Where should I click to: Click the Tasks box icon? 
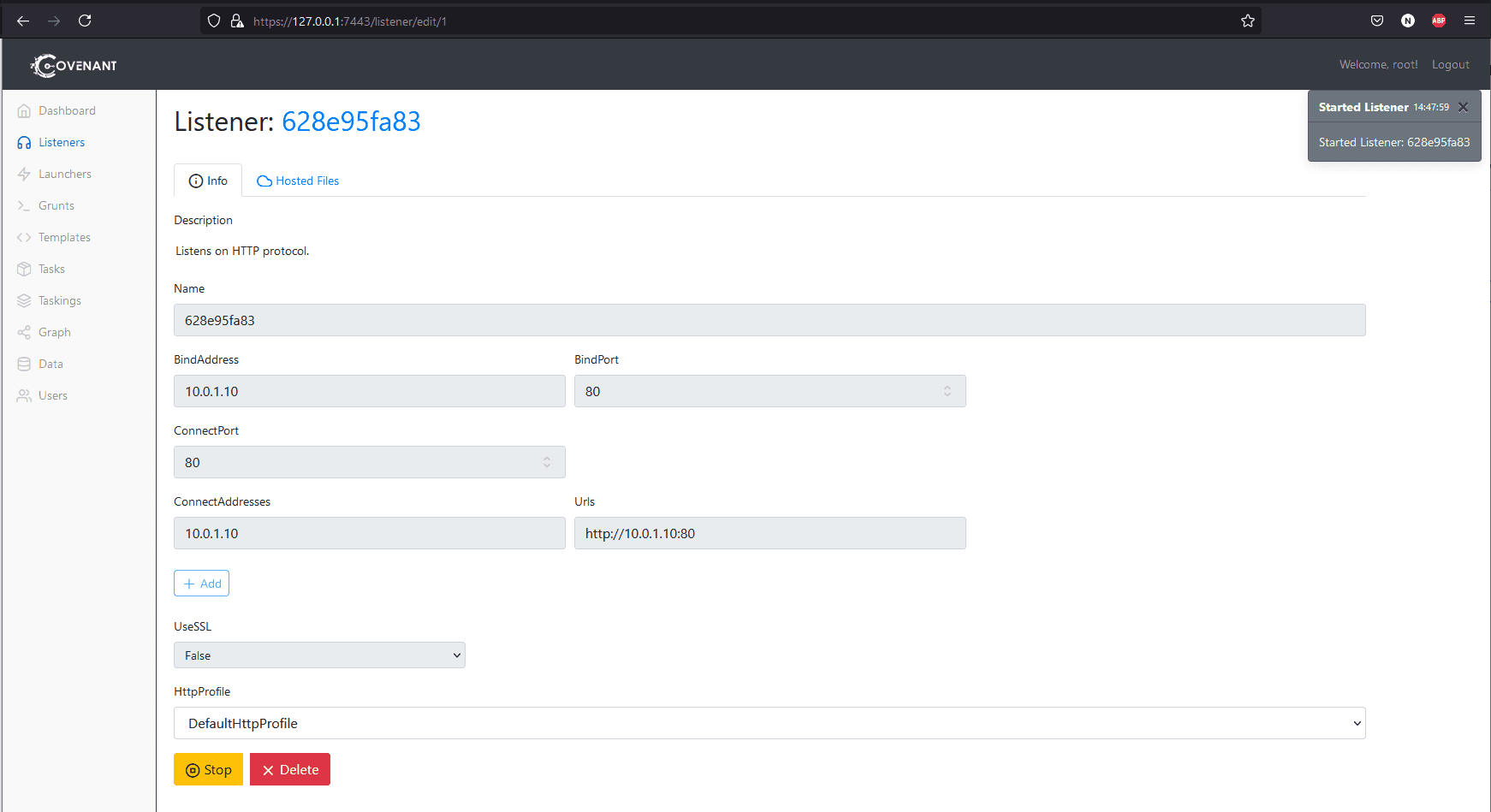(24, 270)
